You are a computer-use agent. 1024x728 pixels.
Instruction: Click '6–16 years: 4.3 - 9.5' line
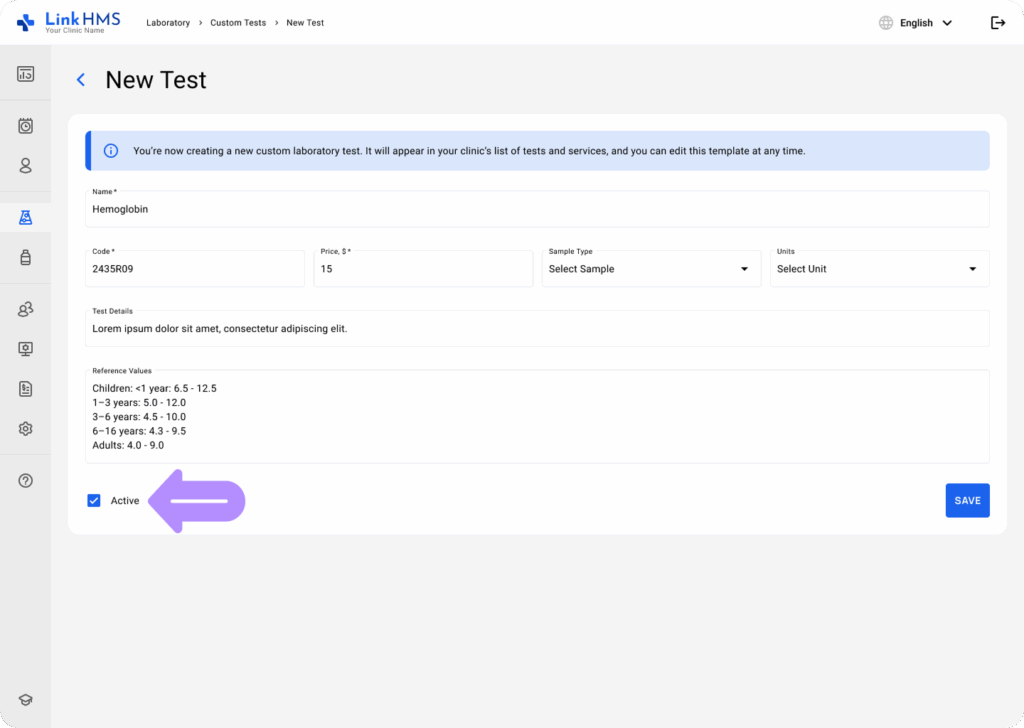pos(139,431)
